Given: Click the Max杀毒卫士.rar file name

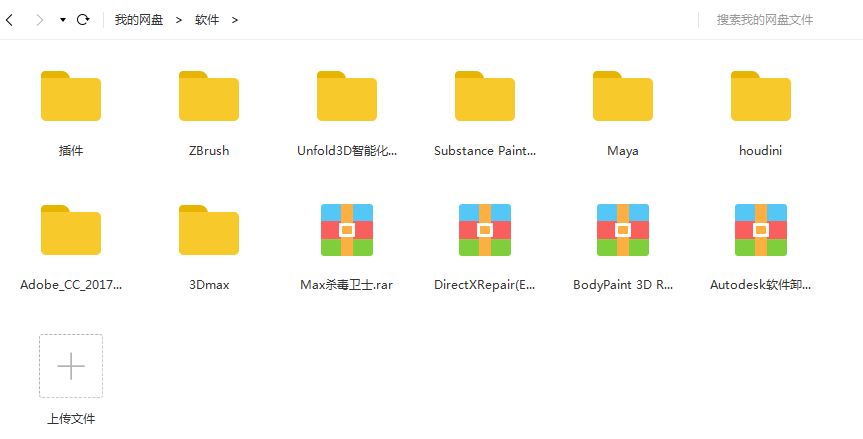Looking at the screenshot, I should click(x=347, y=285).
